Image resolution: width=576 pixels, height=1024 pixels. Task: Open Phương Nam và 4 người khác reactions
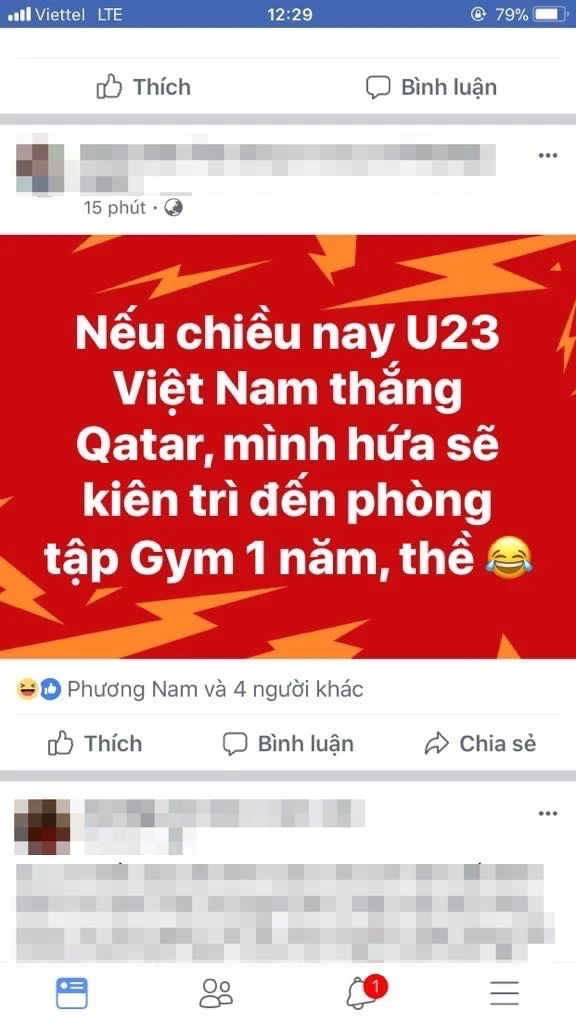point(216,689)
